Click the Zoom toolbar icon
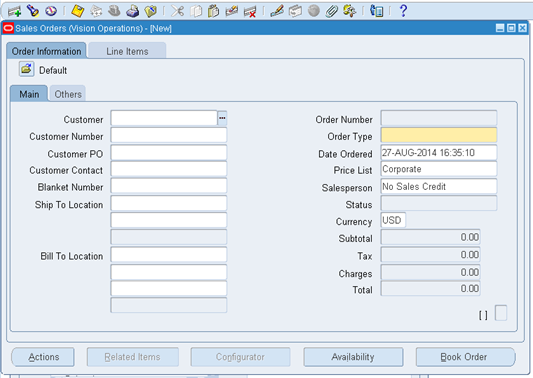 295,11
